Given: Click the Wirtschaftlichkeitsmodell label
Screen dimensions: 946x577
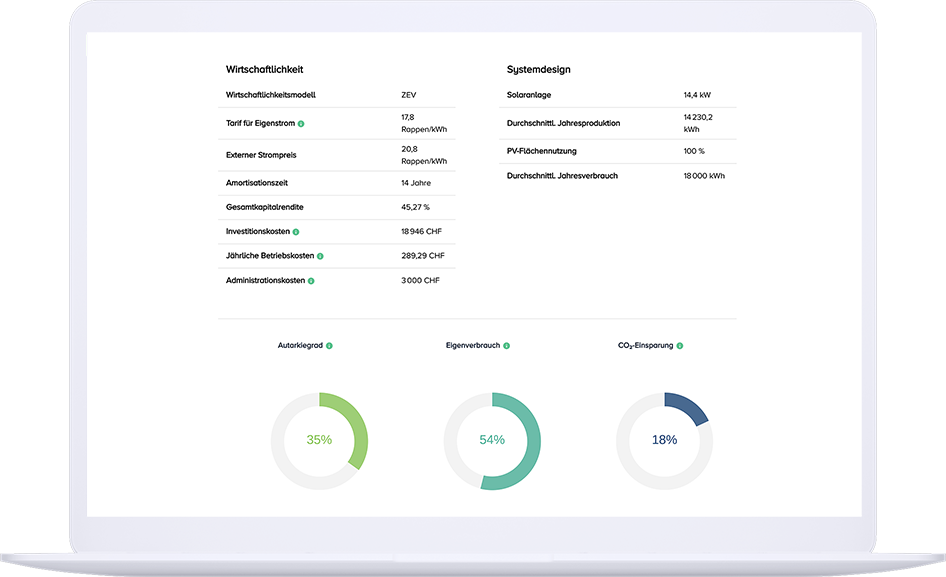Looking at the screenshot, I should 270,95.
